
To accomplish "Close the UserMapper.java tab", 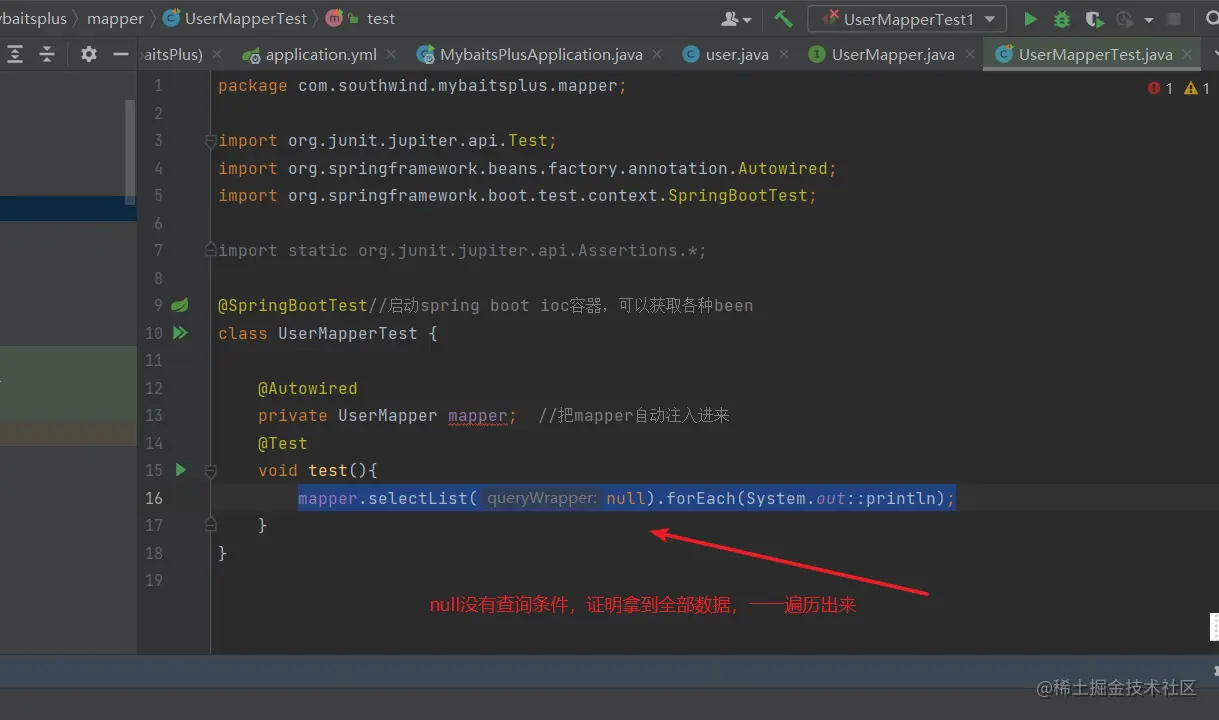I will tap(969, 55).
